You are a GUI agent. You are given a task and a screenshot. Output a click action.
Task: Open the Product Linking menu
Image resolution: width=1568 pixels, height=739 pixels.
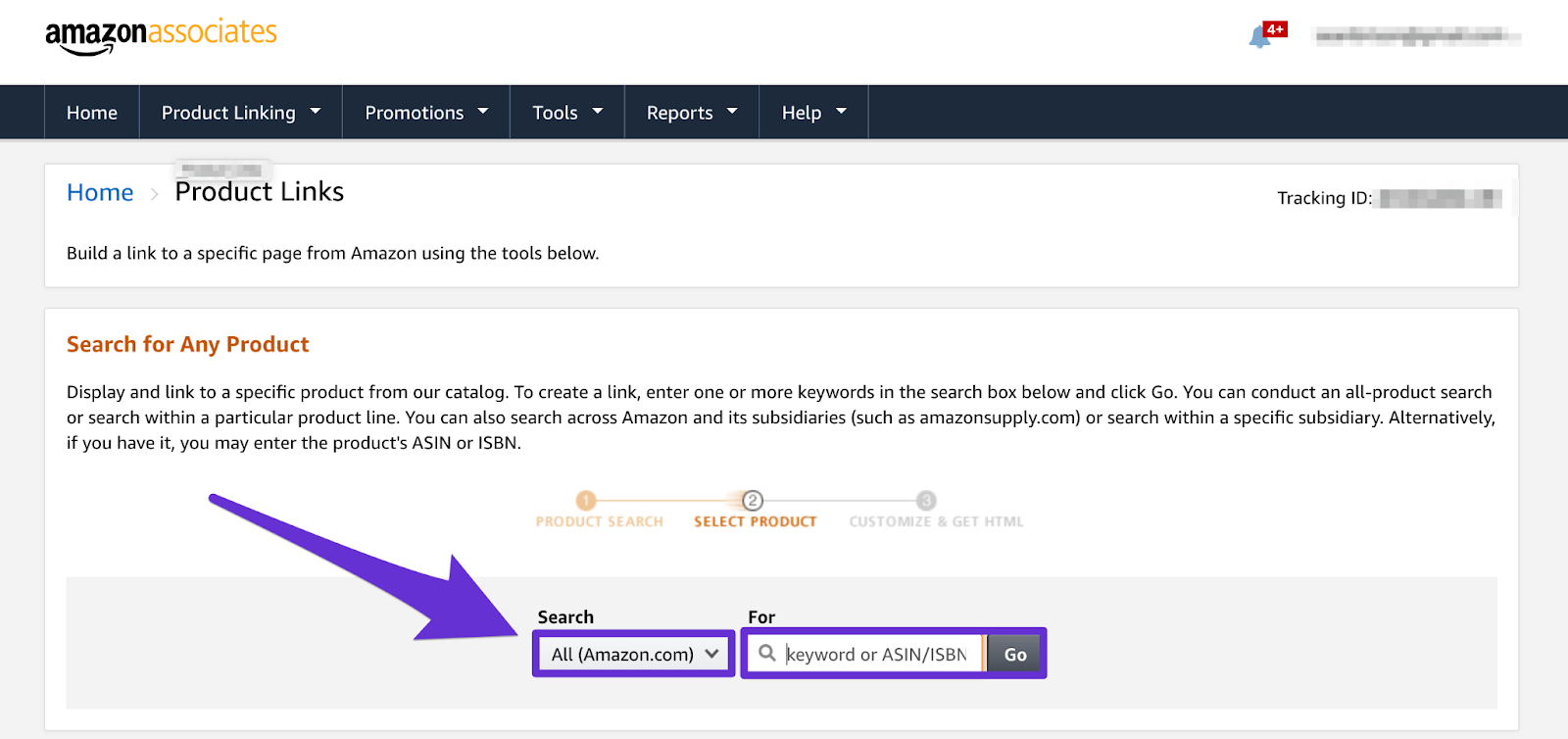(241, 113)
